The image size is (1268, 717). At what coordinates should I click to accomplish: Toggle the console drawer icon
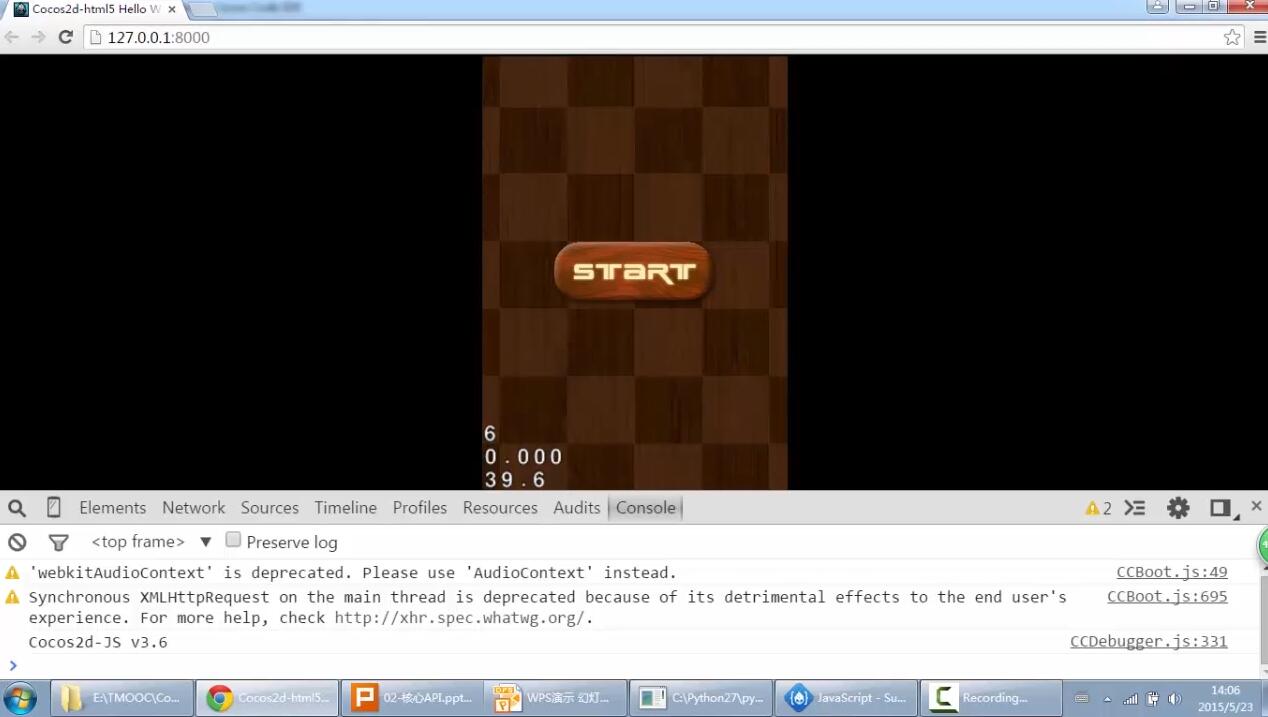point(1134,508)
